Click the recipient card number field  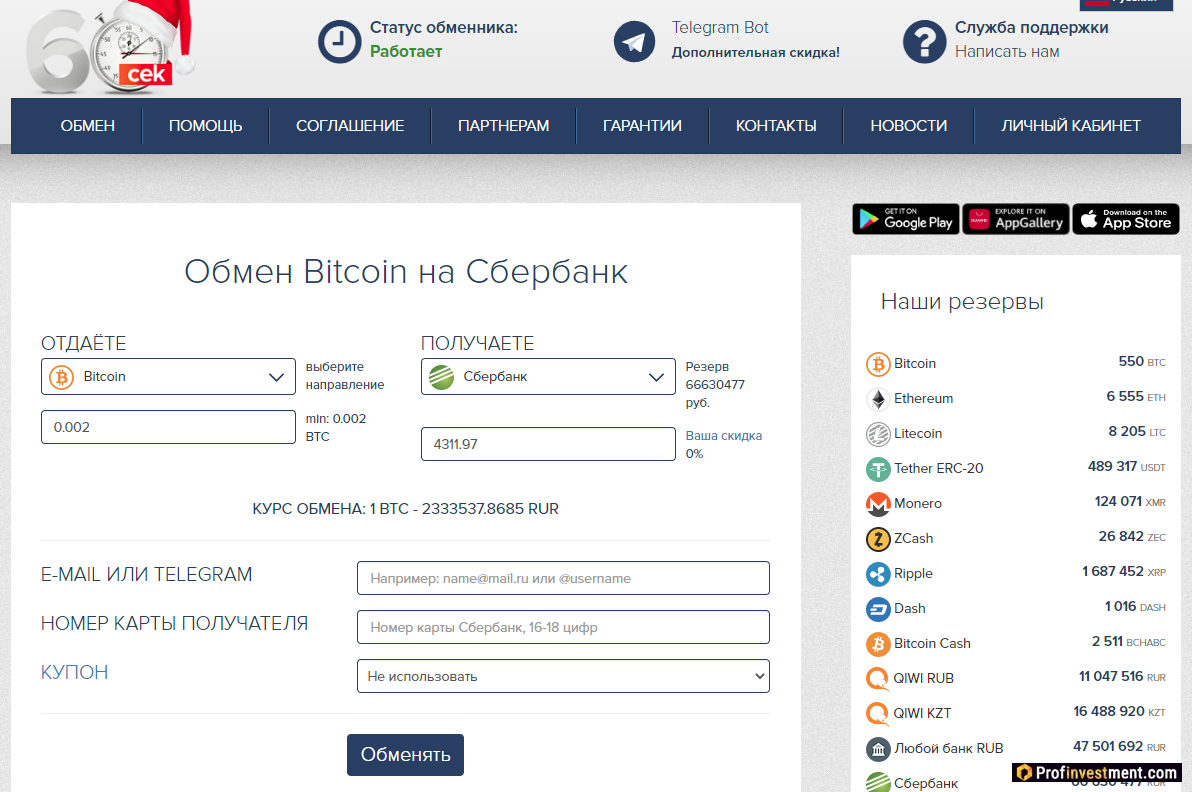(563, 627)
